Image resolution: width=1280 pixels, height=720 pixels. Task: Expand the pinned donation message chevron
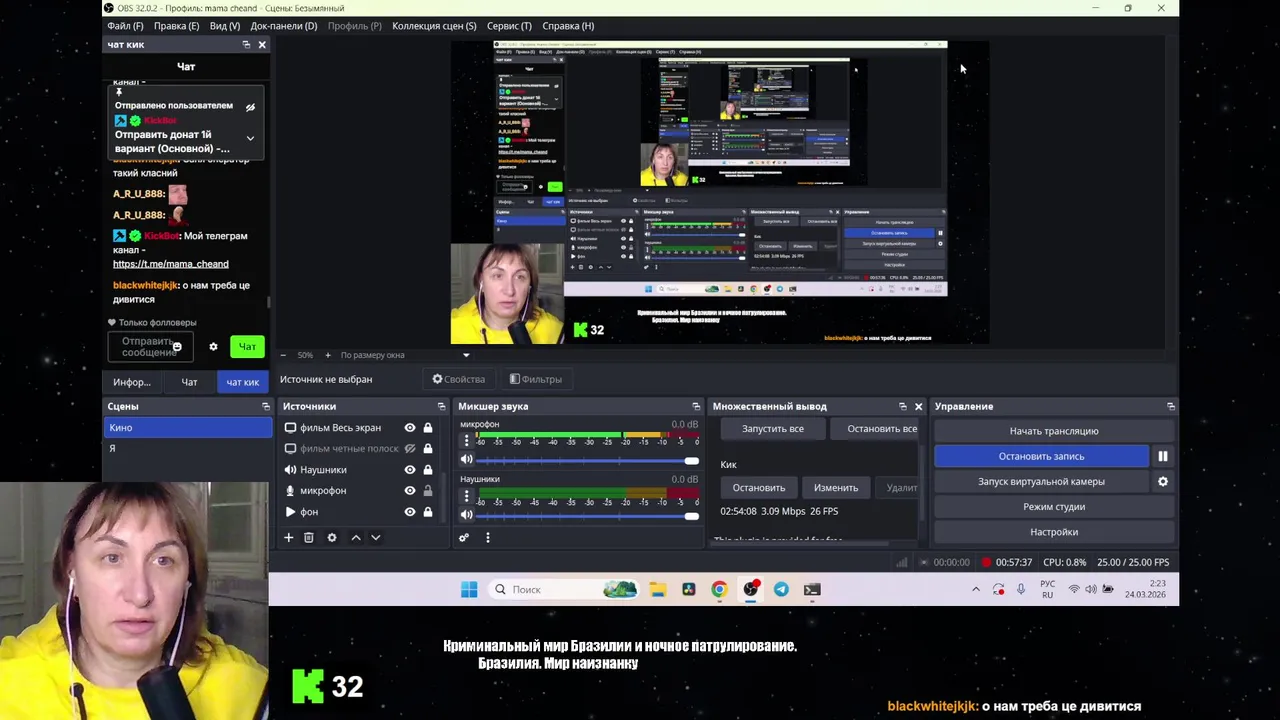pyautogui.click(x=250, y=139)
